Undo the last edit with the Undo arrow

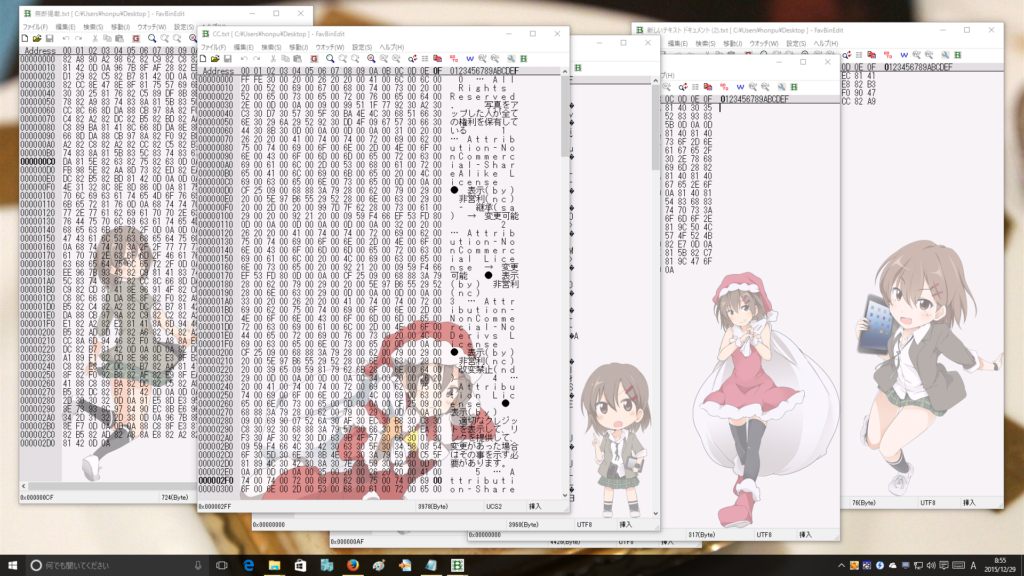(244, 58)
